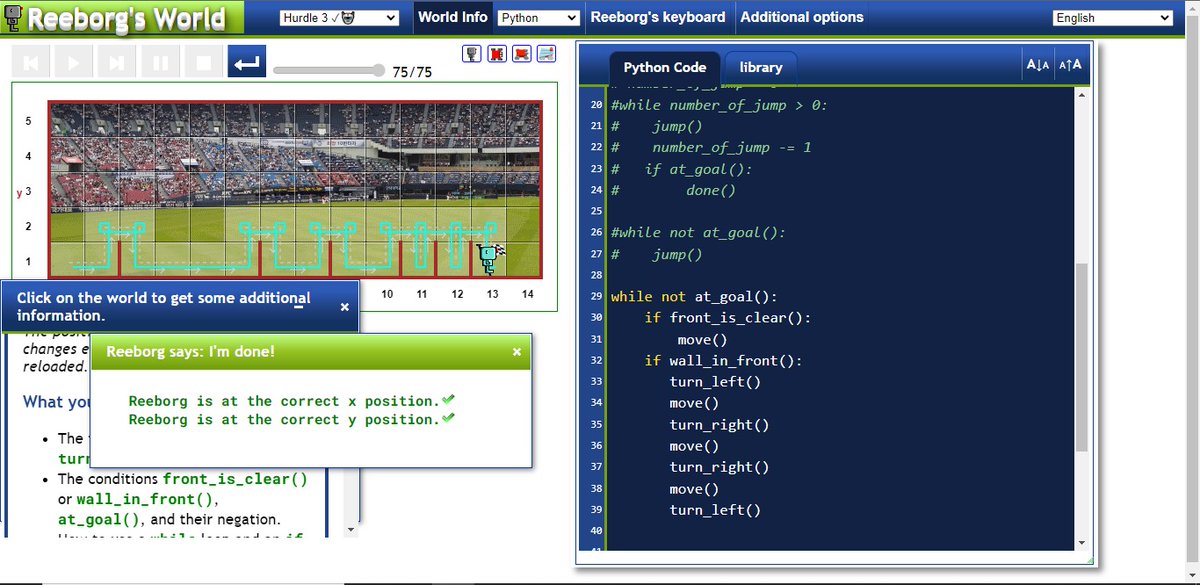Viewport: 1200px width, 585px height.
Task: Decrease code font size with the A-down icon
Action: (1038, 63)
